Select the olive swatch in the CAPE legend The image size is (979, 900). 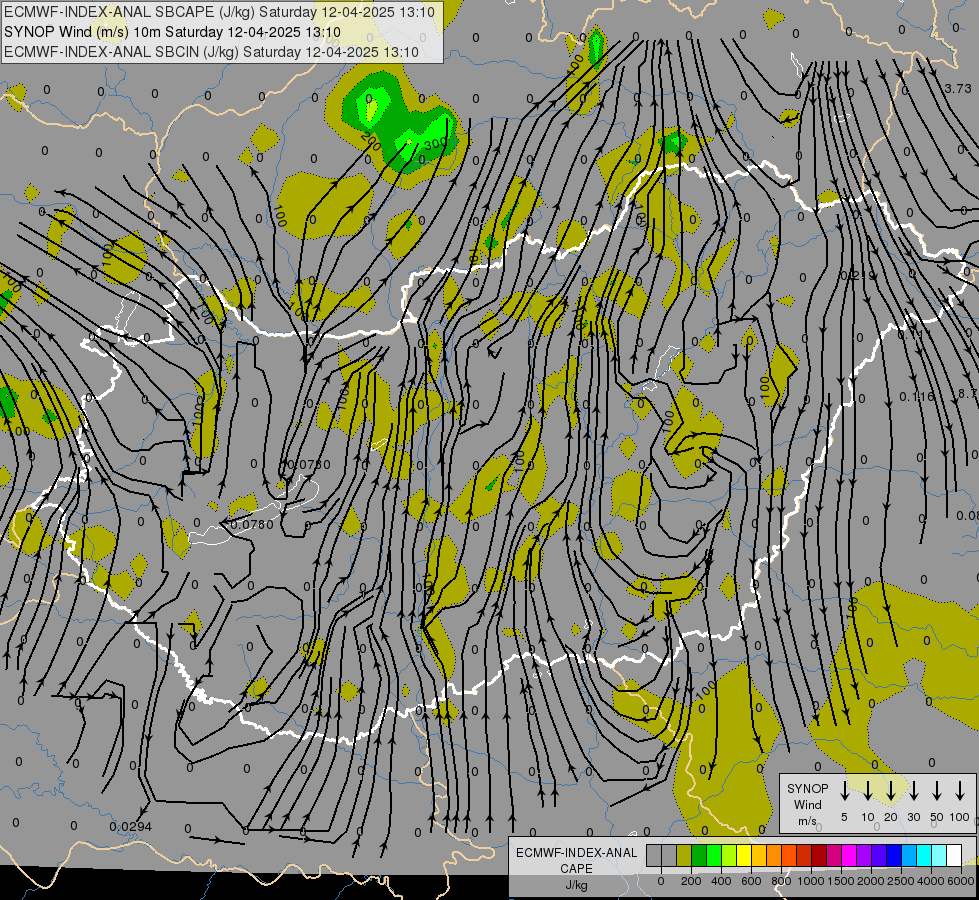click(684, 855)
